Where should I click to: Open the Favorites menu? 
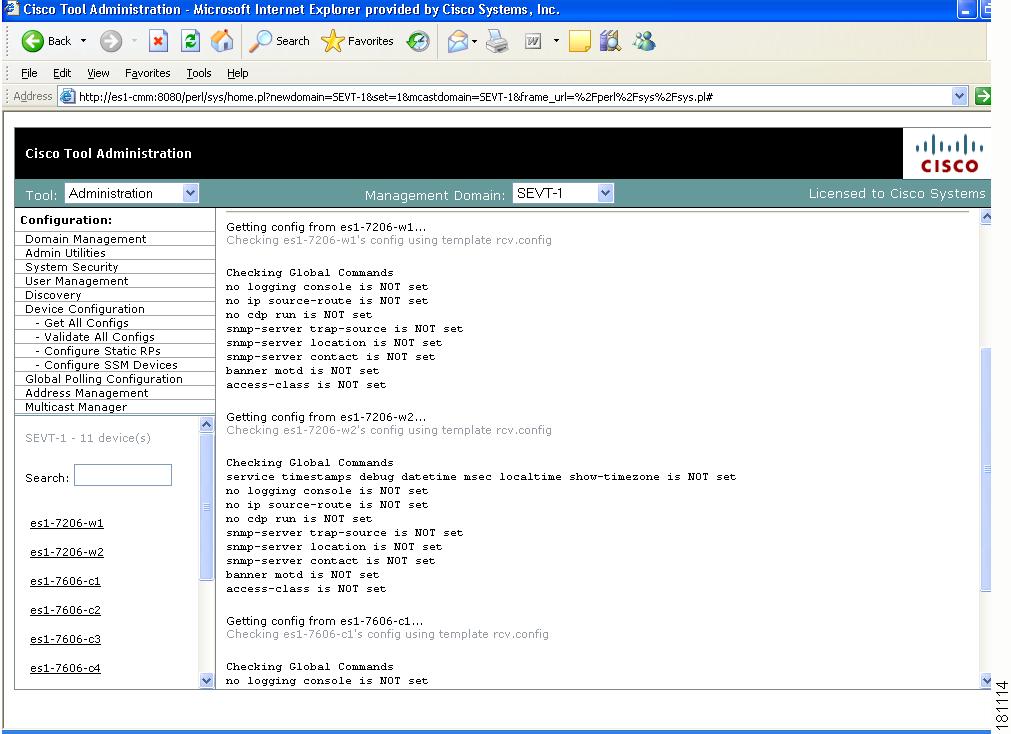148,73
